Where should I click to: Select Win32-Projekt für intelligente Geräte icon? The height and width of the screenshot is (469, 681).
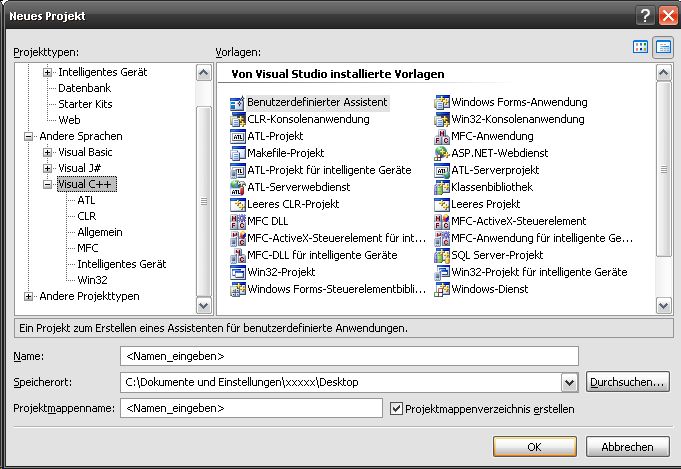coord(441,272)
